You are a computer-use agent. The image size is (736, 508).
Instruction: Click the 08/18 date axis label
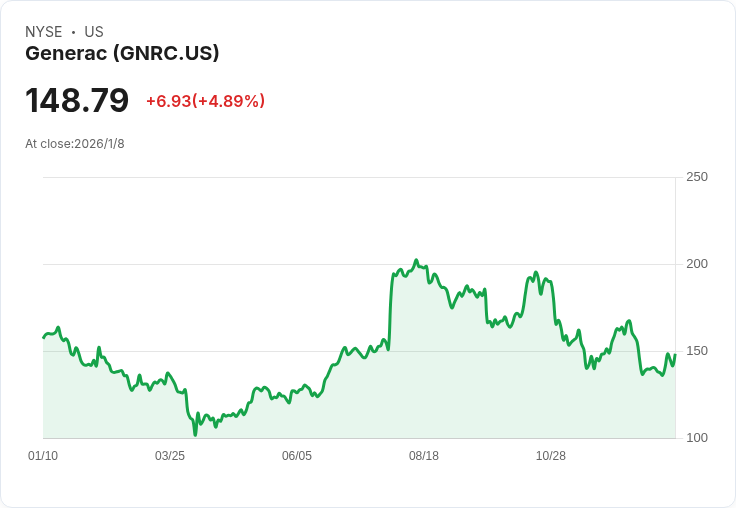point(424,456)
